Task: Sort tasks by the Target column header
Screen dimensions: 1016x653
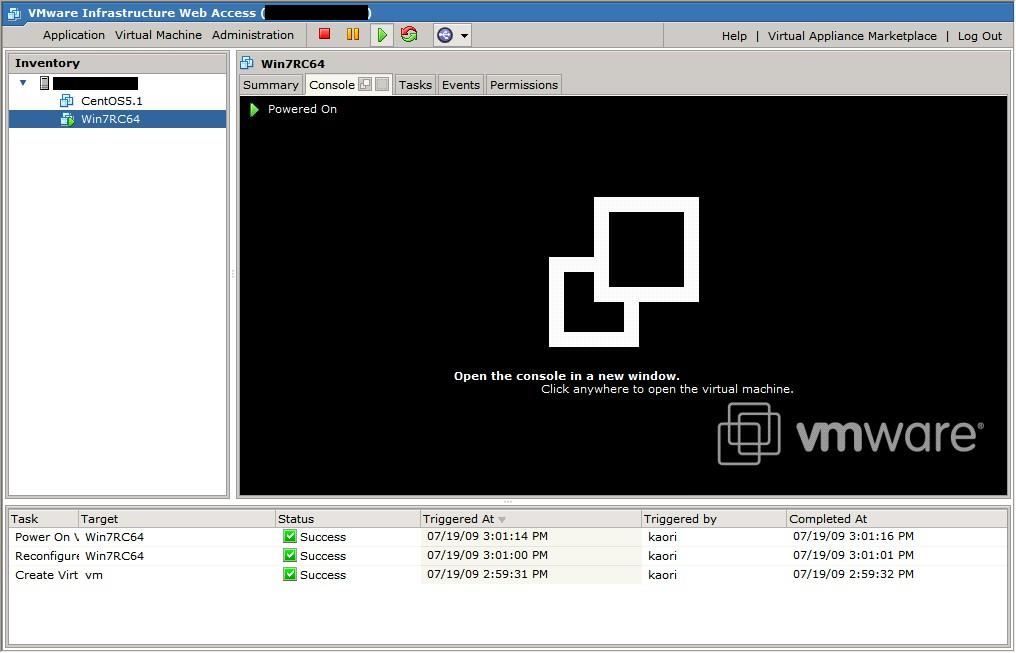Action: point(177,519)
